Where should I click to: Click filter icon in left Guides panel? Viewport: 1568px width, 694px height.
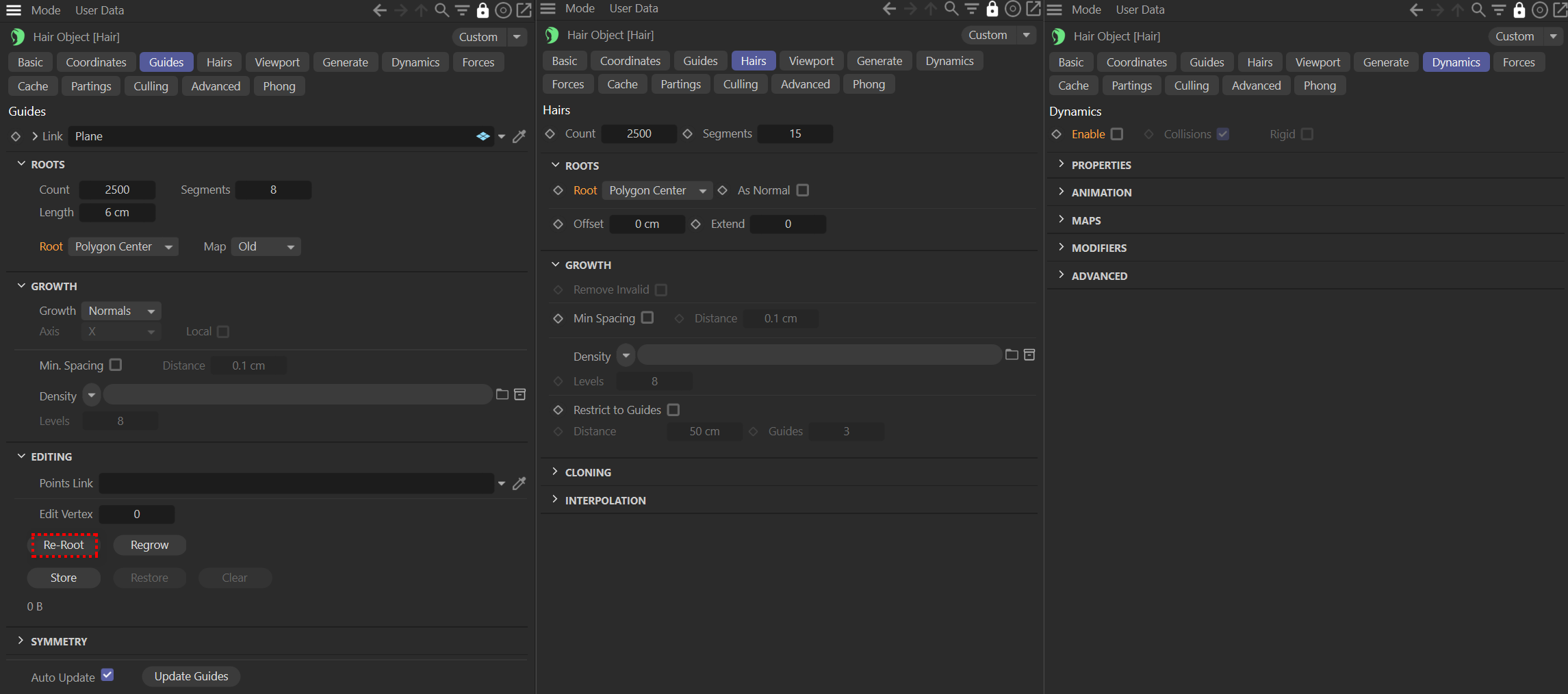click(463, 10)
